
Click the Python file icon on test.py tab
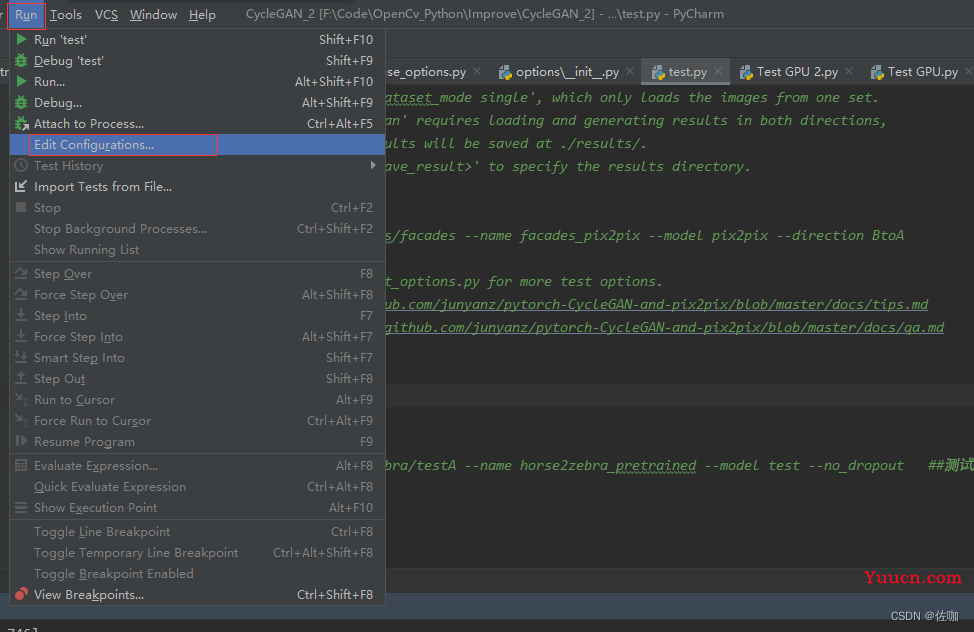658,72
